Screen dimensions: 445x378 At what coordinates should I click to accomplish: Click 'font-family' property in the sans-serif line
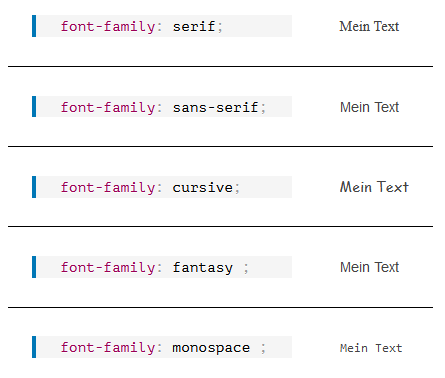[108, 107]
